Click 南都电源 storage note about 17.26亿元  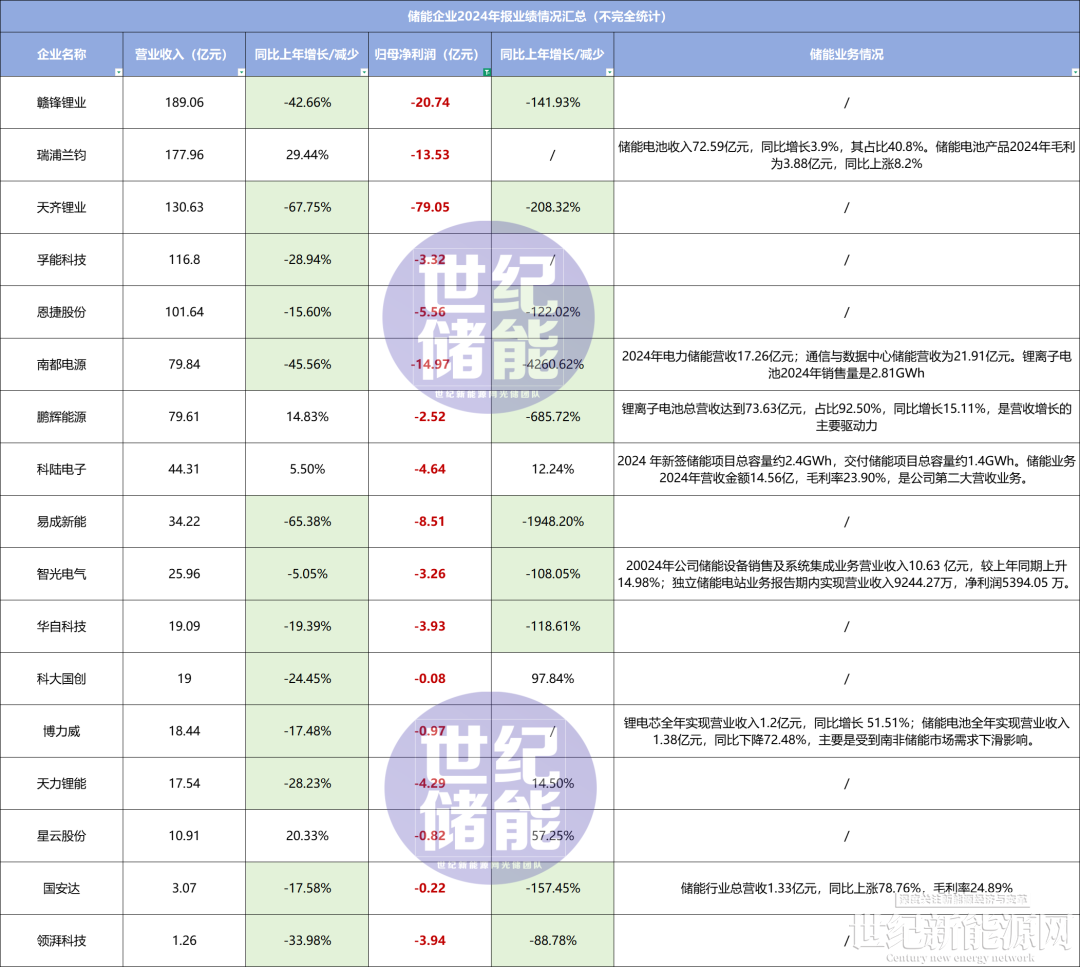click(x=847, y=364)
